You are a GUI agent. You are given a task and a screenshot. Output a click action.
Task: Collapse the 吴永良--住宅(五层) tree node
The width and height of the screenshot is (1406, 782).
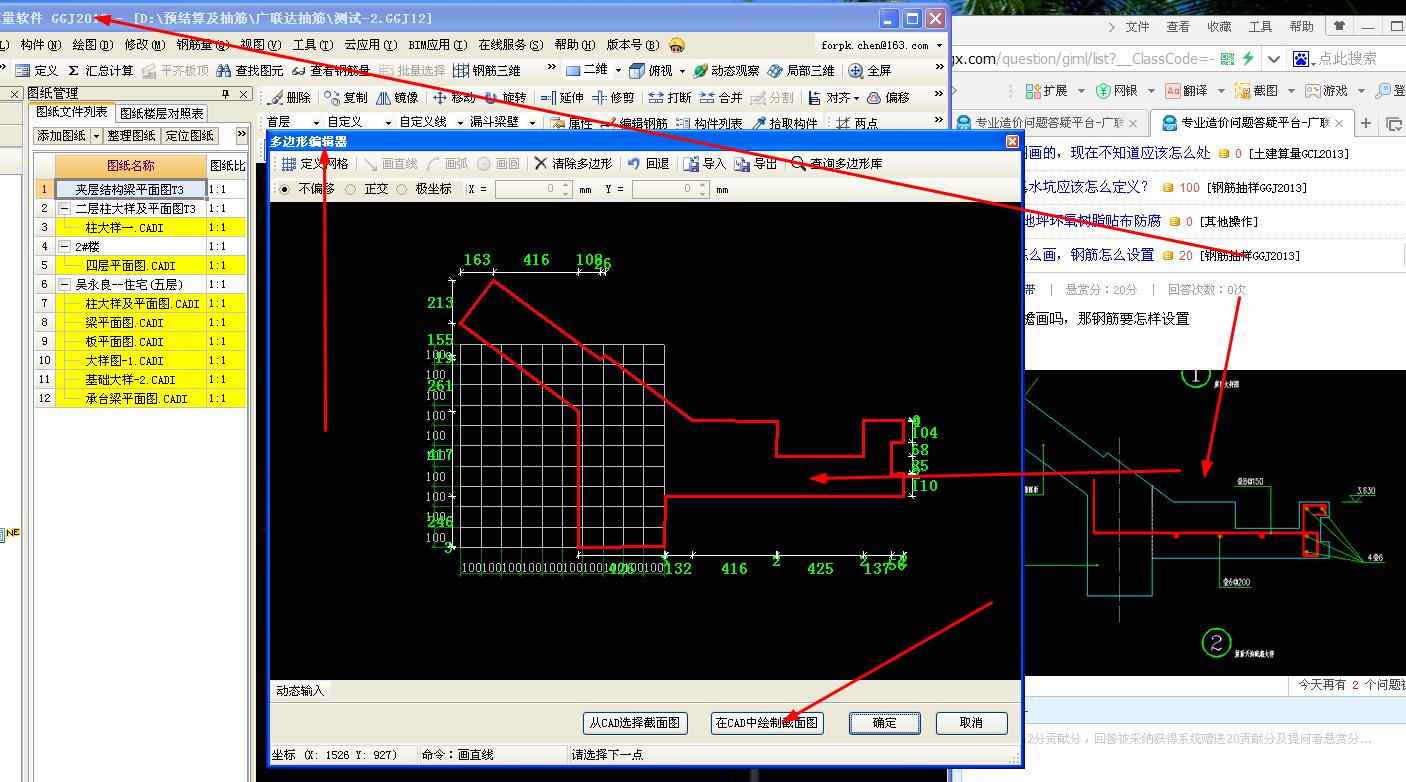pyautogui.click(x=65, y=285)
